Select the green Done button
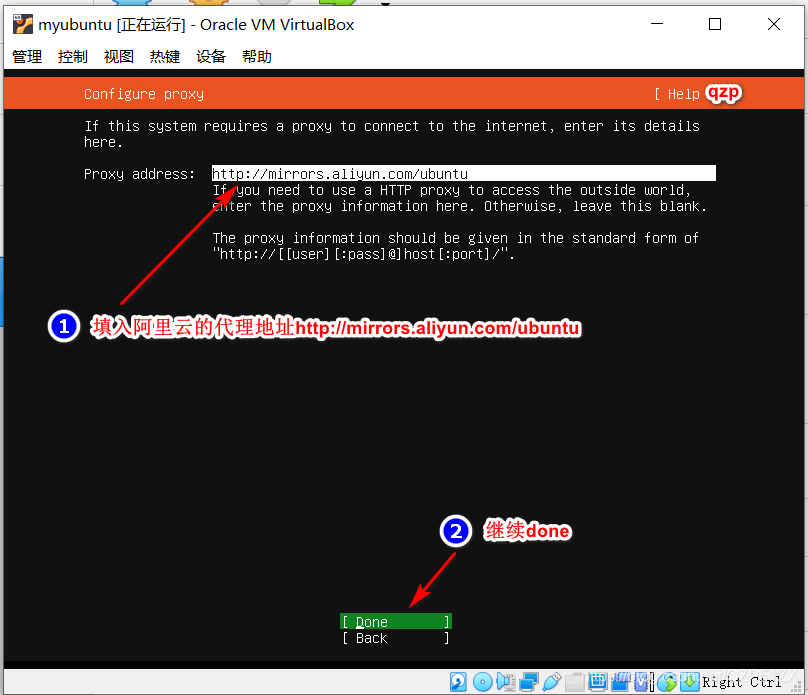 396,622
